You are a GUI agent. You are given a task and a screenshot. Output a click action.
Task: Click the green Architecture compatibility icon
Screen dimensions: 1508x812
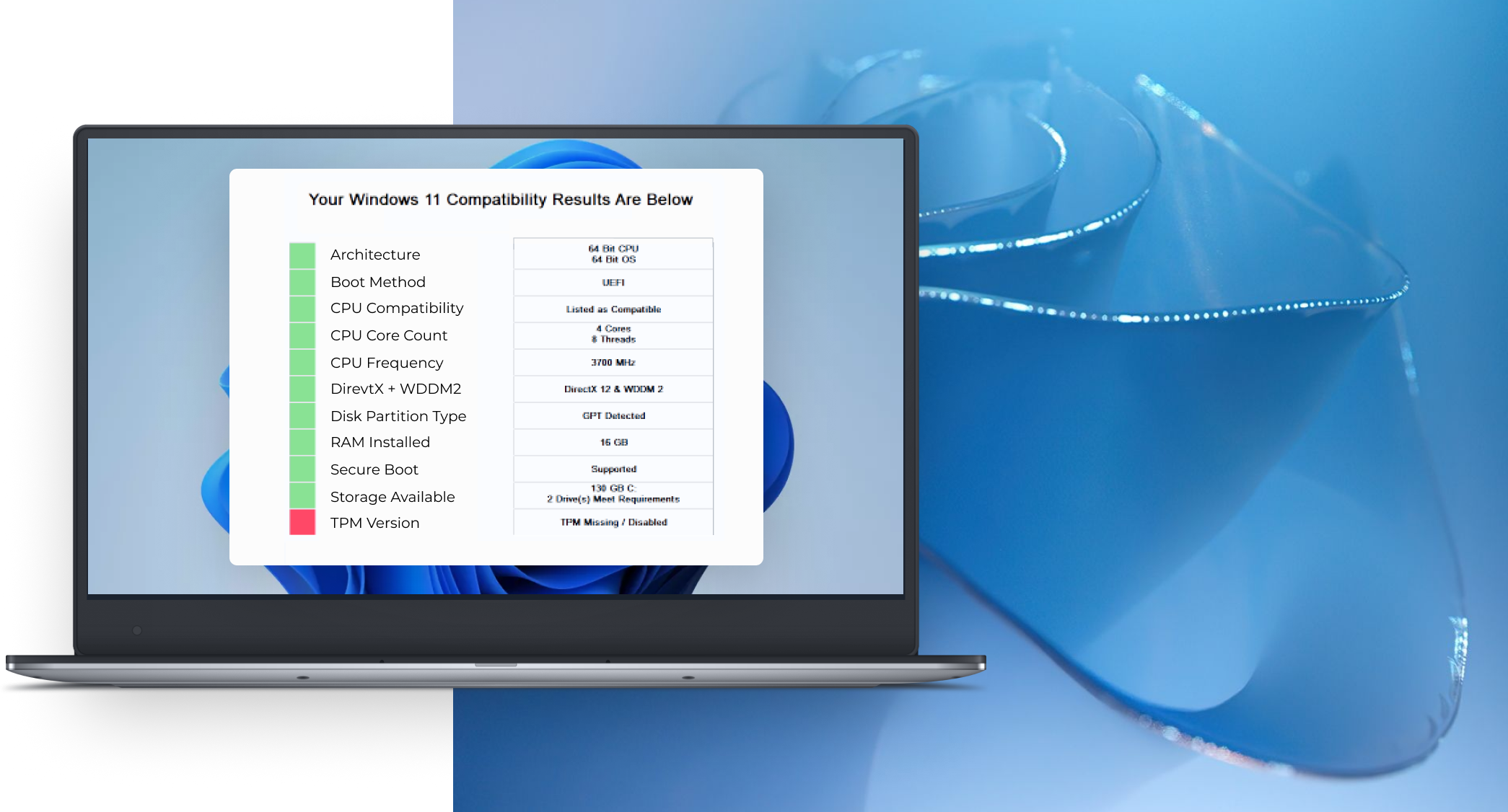302,253
